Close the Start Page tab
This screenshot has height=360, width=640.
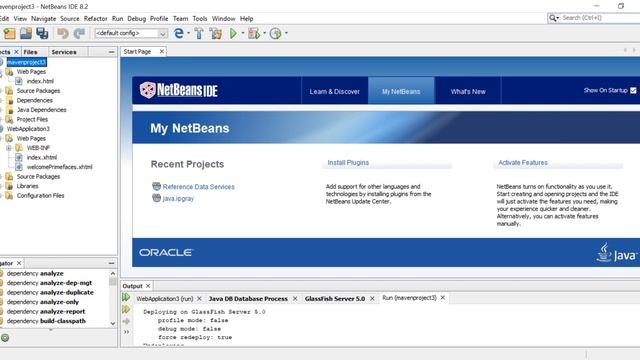point(162,51)
